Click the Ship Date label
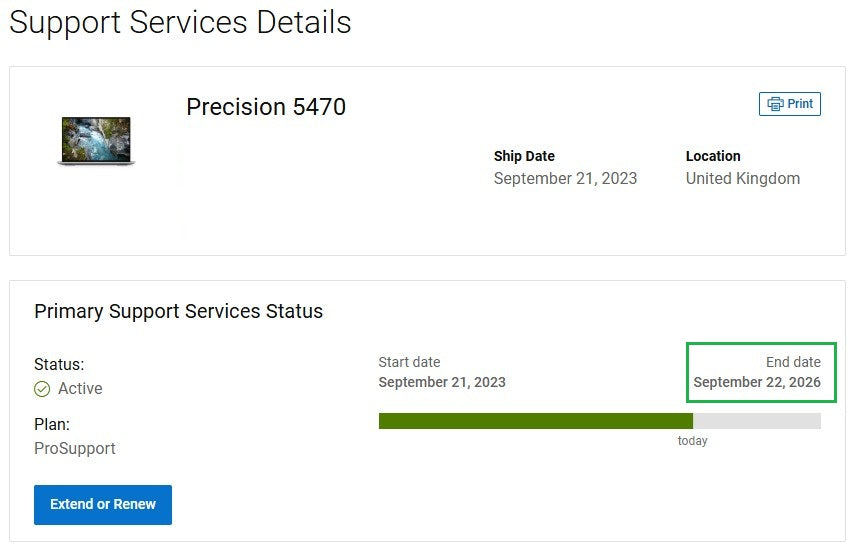 click(x=524, y=156)
